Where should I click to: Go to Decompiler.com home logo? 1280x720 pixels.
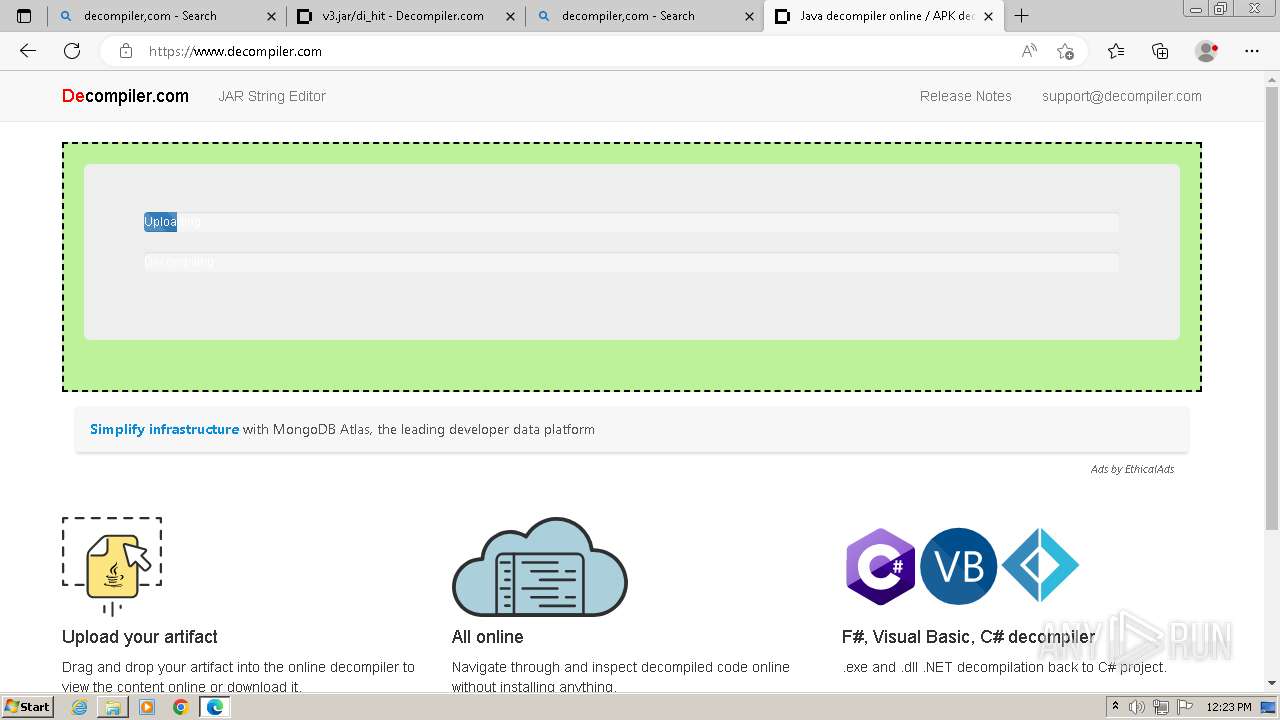click(125, 96)
